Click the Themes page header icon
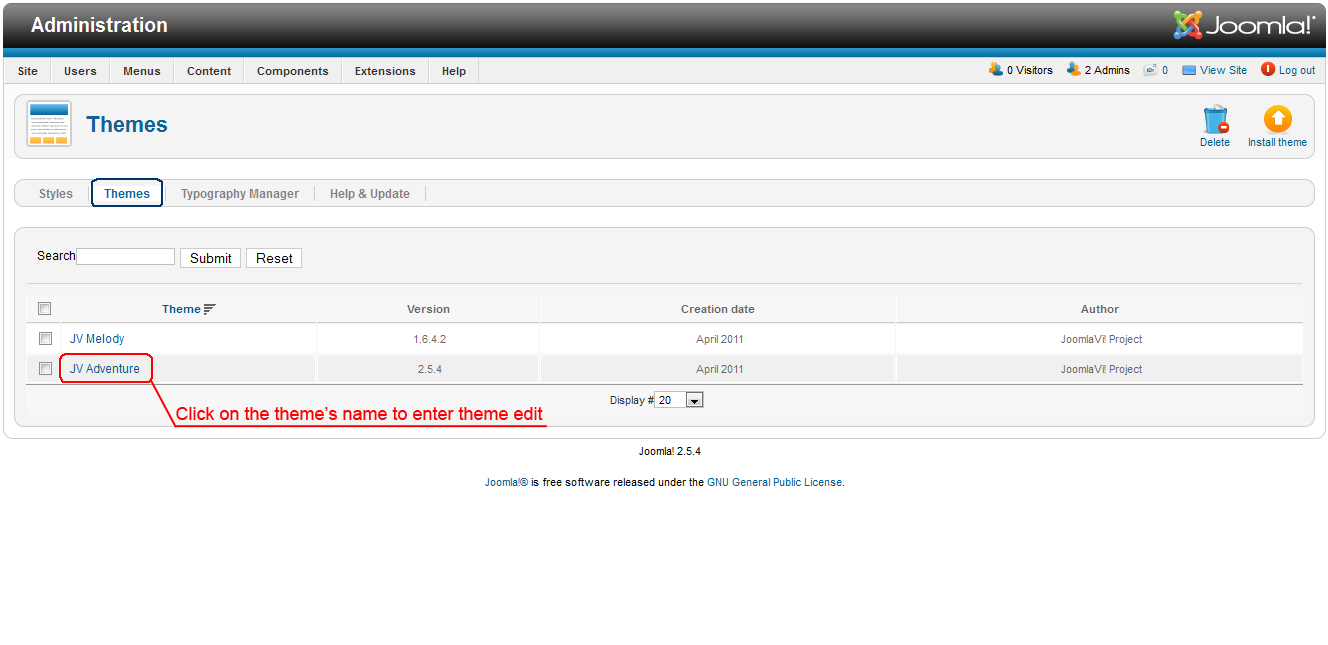 (x=49, y=124)
